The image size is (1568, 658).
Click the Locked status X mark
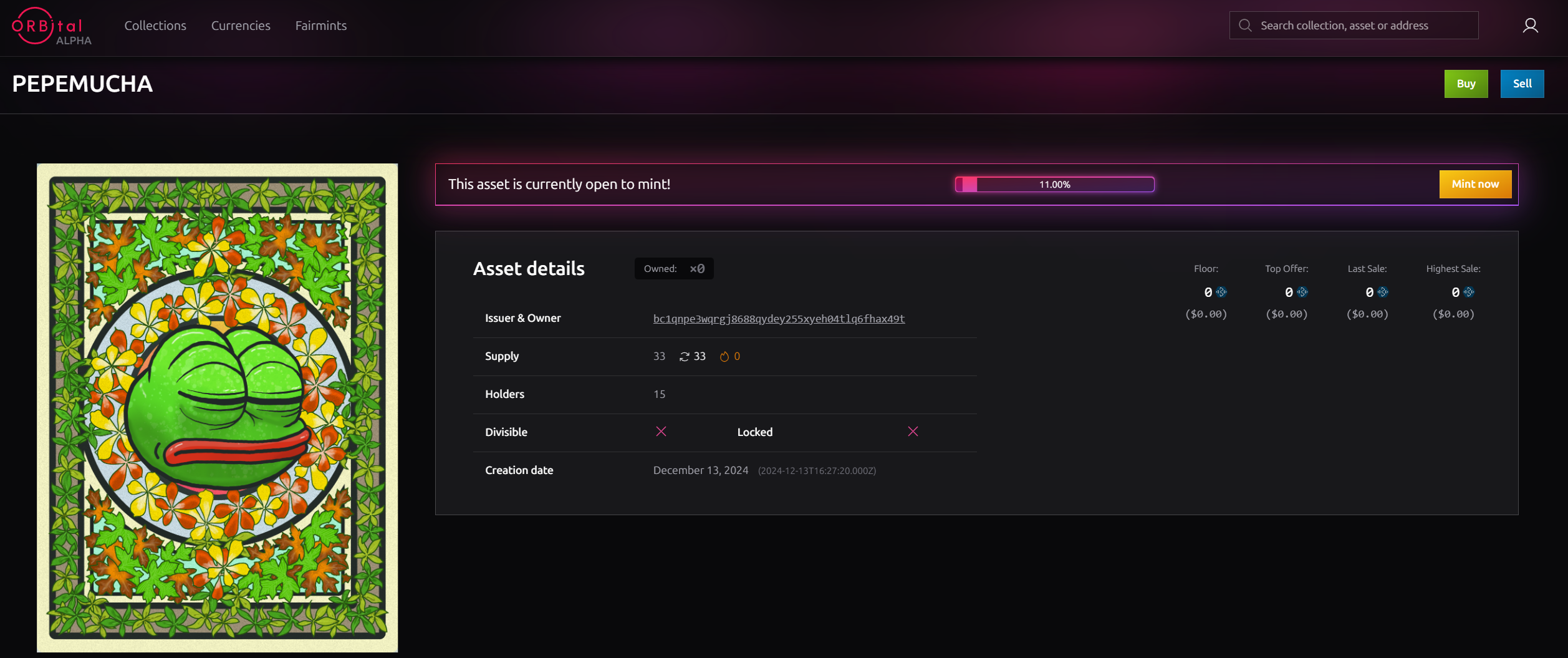[913, 432]
